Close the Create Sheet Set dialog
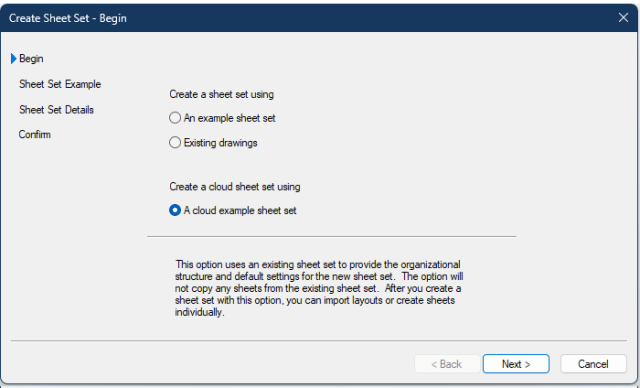Viewport: 640px width, 388px height. 623,18
